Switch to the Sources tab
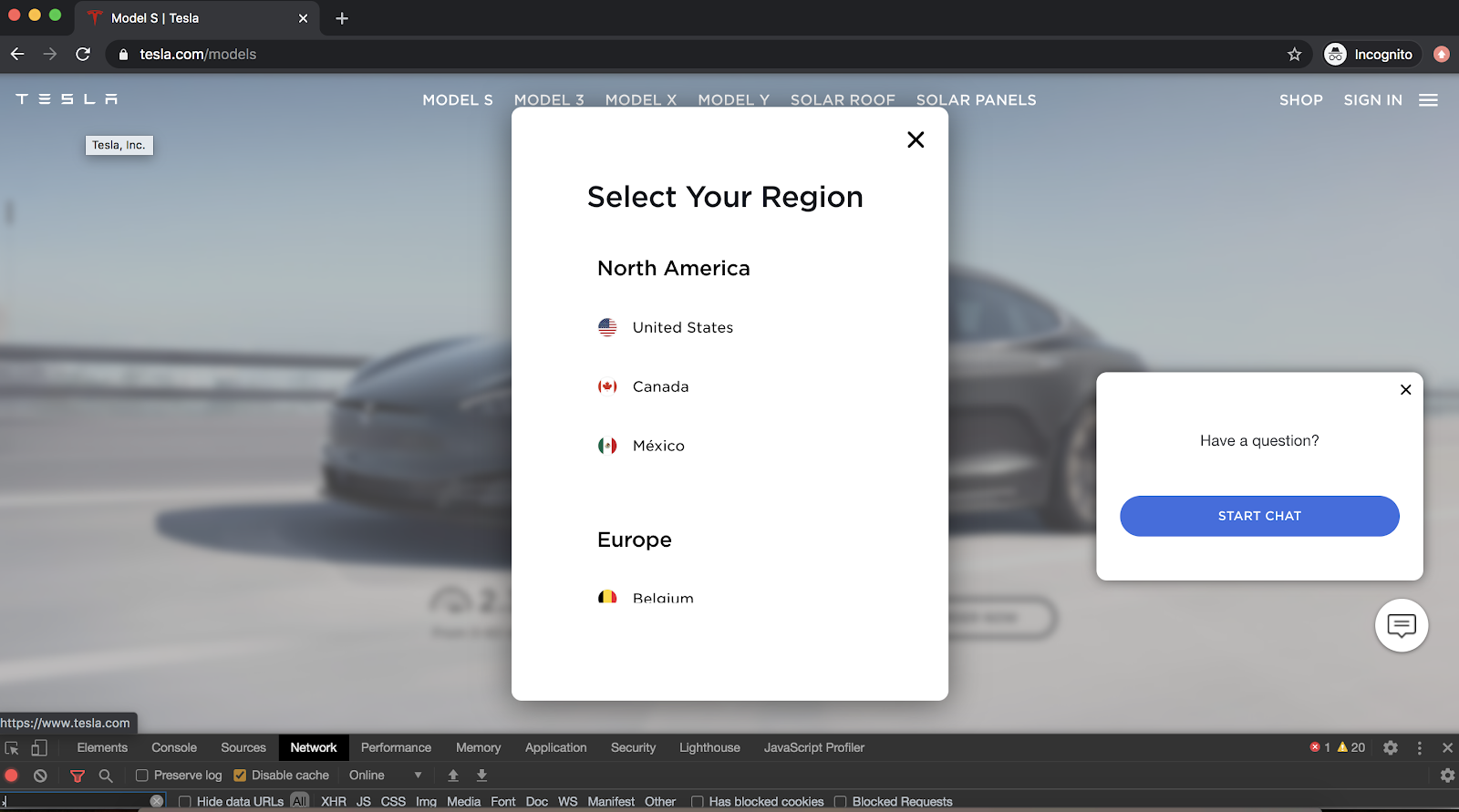 243,748
